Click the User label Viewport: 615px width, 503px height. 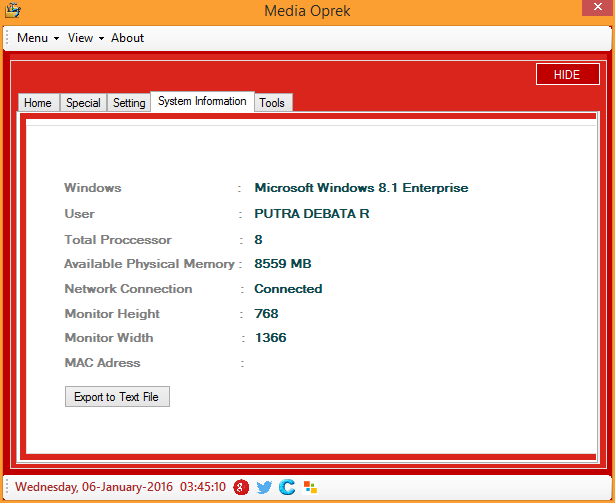click(x=80, y=214)
